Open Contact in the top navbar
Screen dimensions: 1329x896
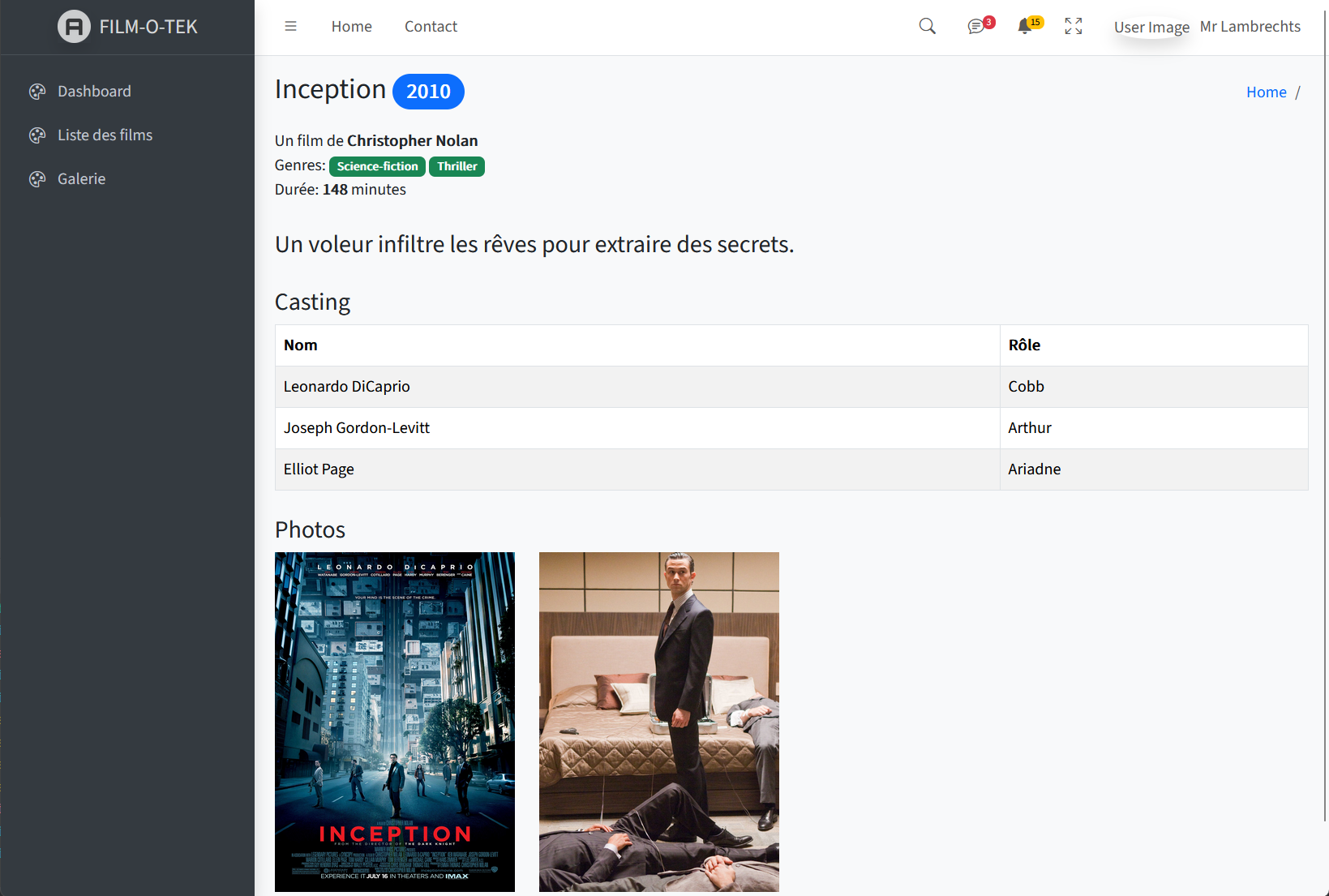(431, 27)
